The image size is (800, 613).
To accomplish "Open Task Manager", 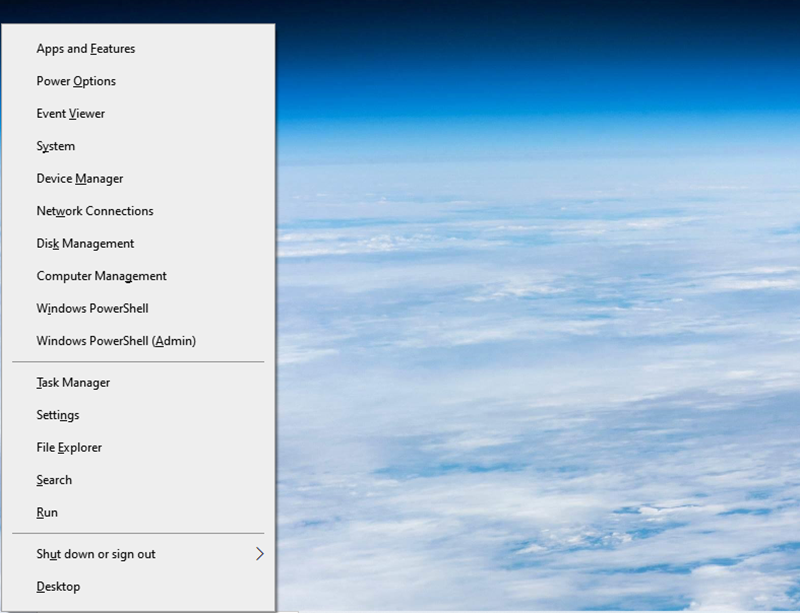I will tap(73, 383).
